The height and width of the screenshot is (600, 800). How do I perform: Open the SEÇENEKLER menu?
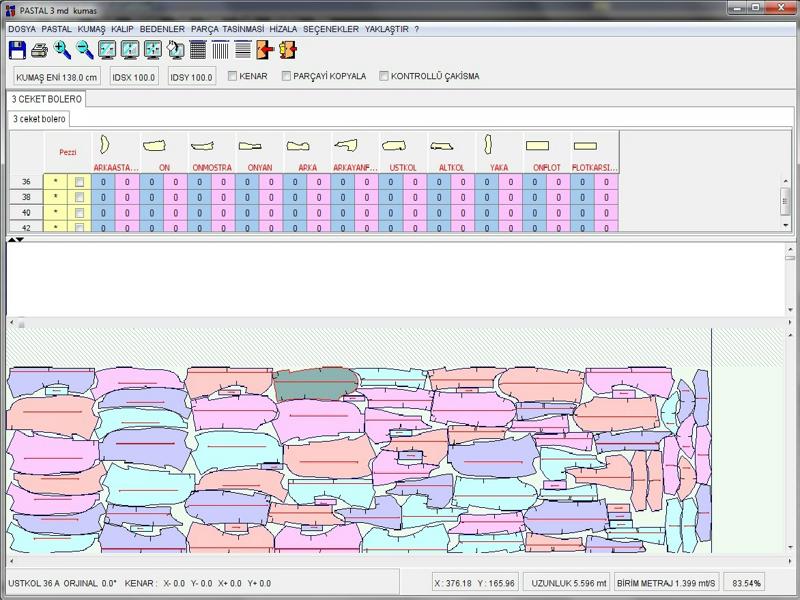pos(331,29)
